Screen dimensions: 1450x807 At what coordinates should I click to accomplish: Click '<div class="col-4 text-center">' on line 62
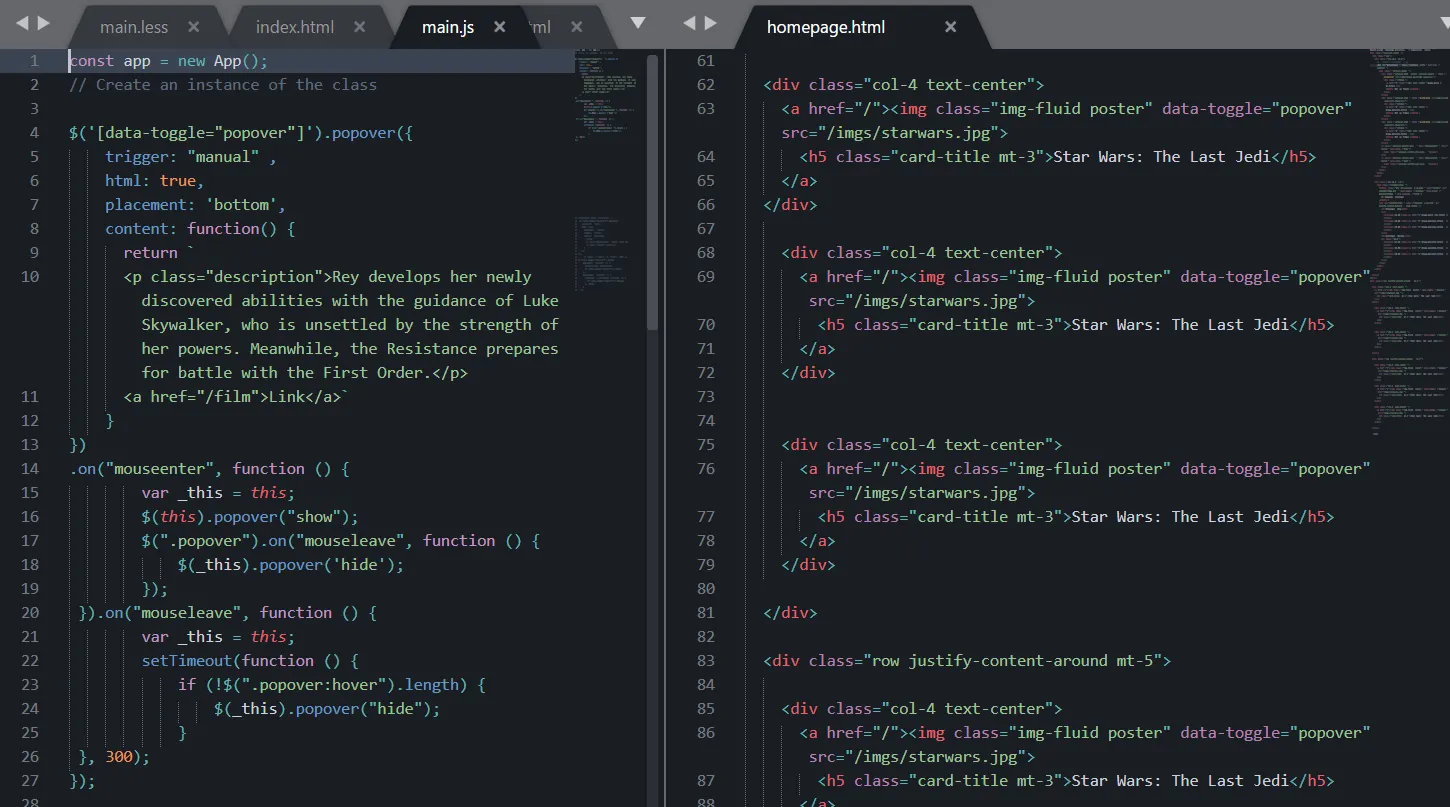click(x=904, y=85)
